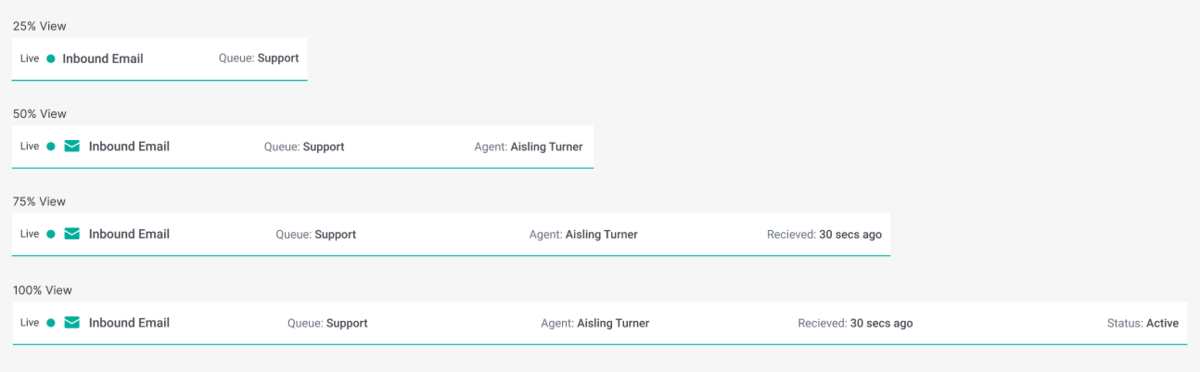Select Inbound Email title in the 50% View card
Viewport: 1200px width, 372px height.
click(x=129, y=146)
